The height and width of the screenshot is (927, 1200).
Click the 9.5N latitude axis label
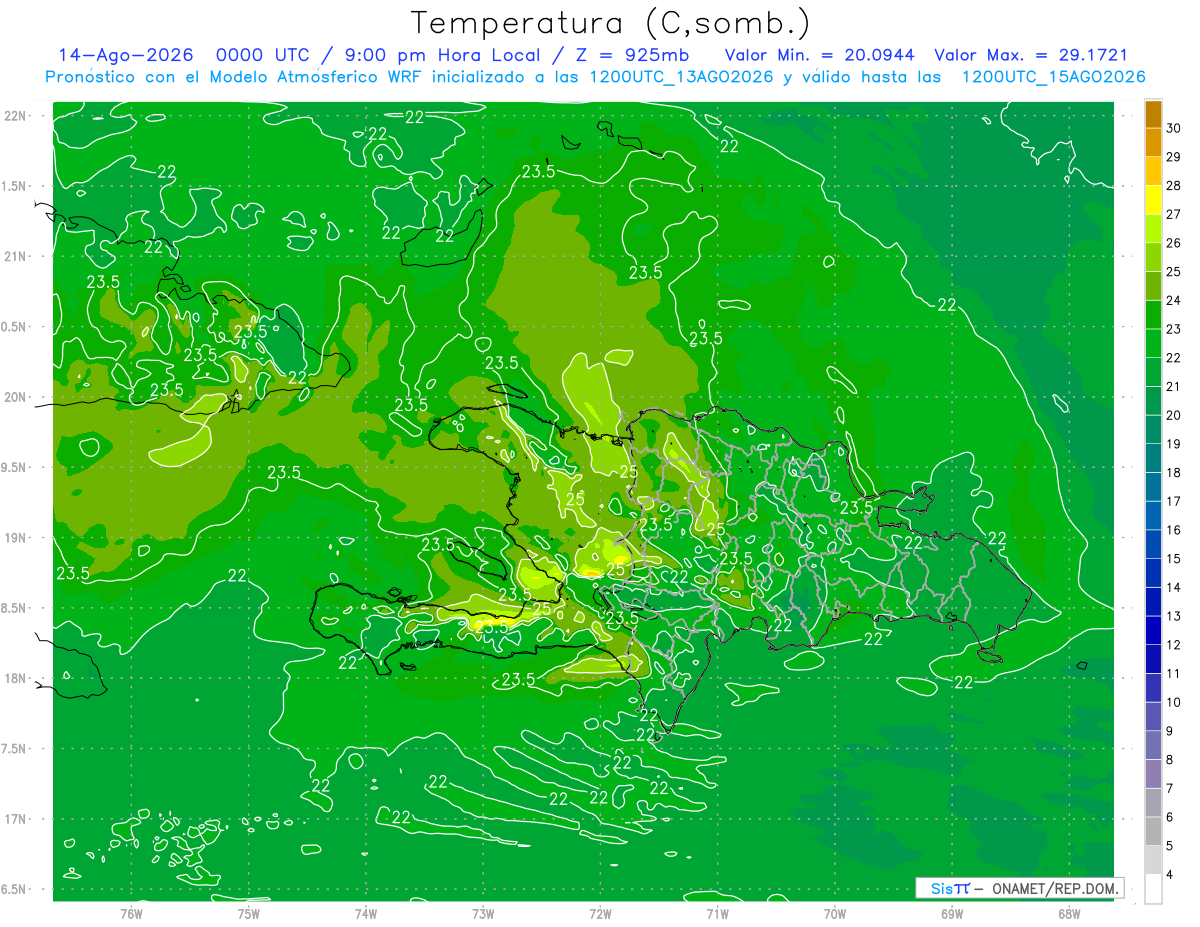16,467
